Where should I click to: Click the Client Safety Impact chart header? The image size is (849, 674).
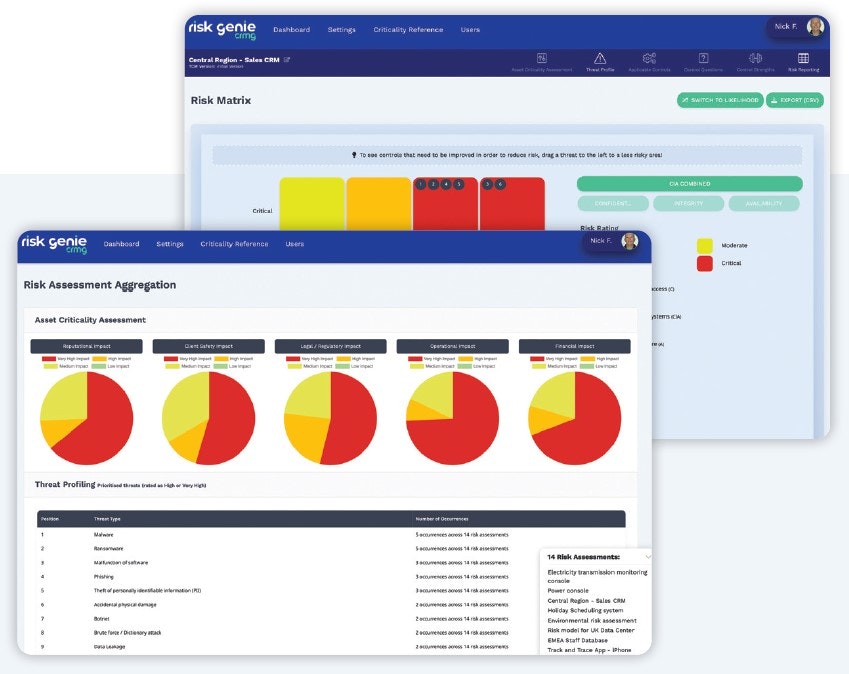point(208,346)
